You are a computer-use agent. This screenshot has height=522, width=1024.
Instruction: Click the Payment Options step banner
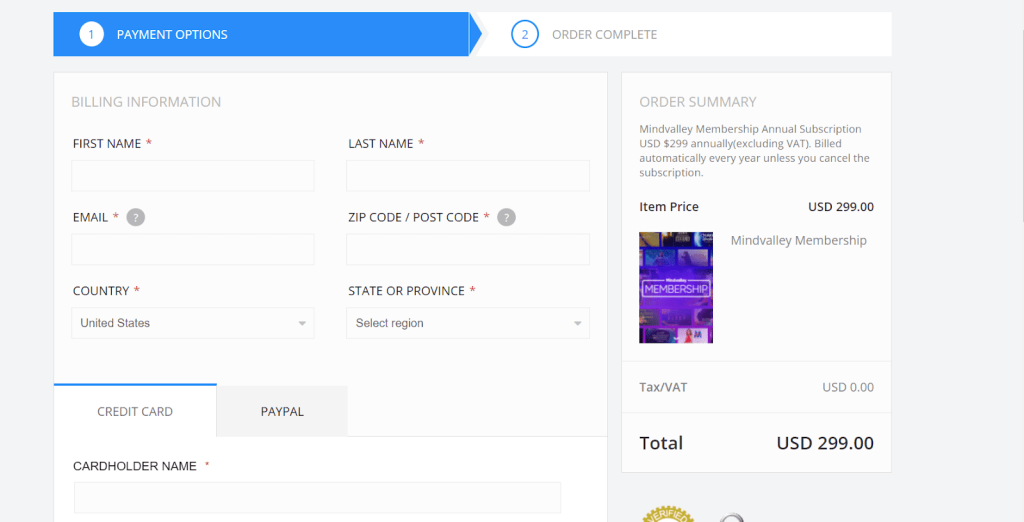261,34
